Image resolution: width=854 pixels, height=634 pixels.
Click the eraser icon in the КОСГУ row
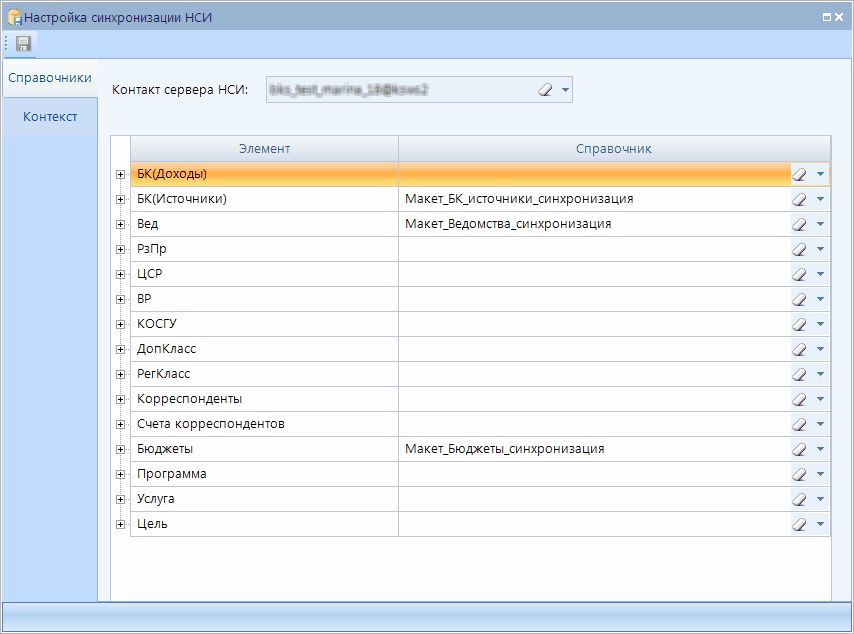coord(800,324)
